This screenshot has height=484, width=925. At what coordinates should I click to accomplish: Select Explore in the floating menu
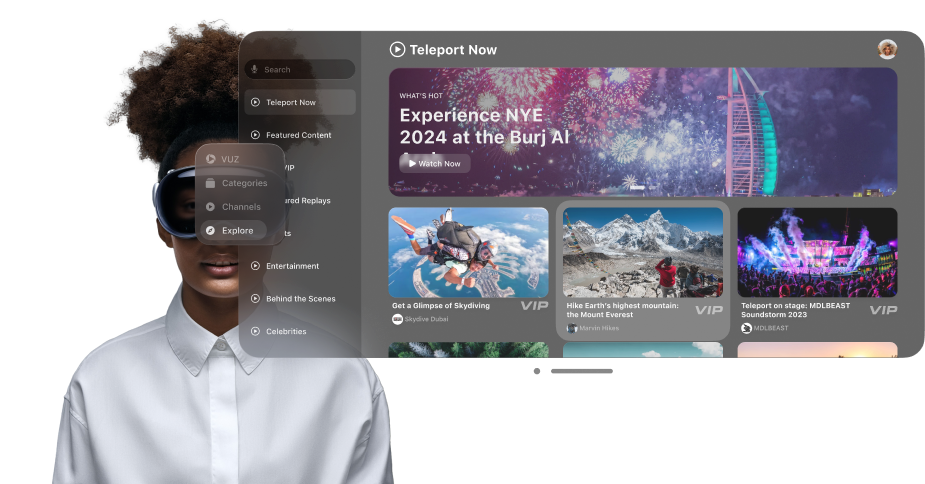pos(234,230)
